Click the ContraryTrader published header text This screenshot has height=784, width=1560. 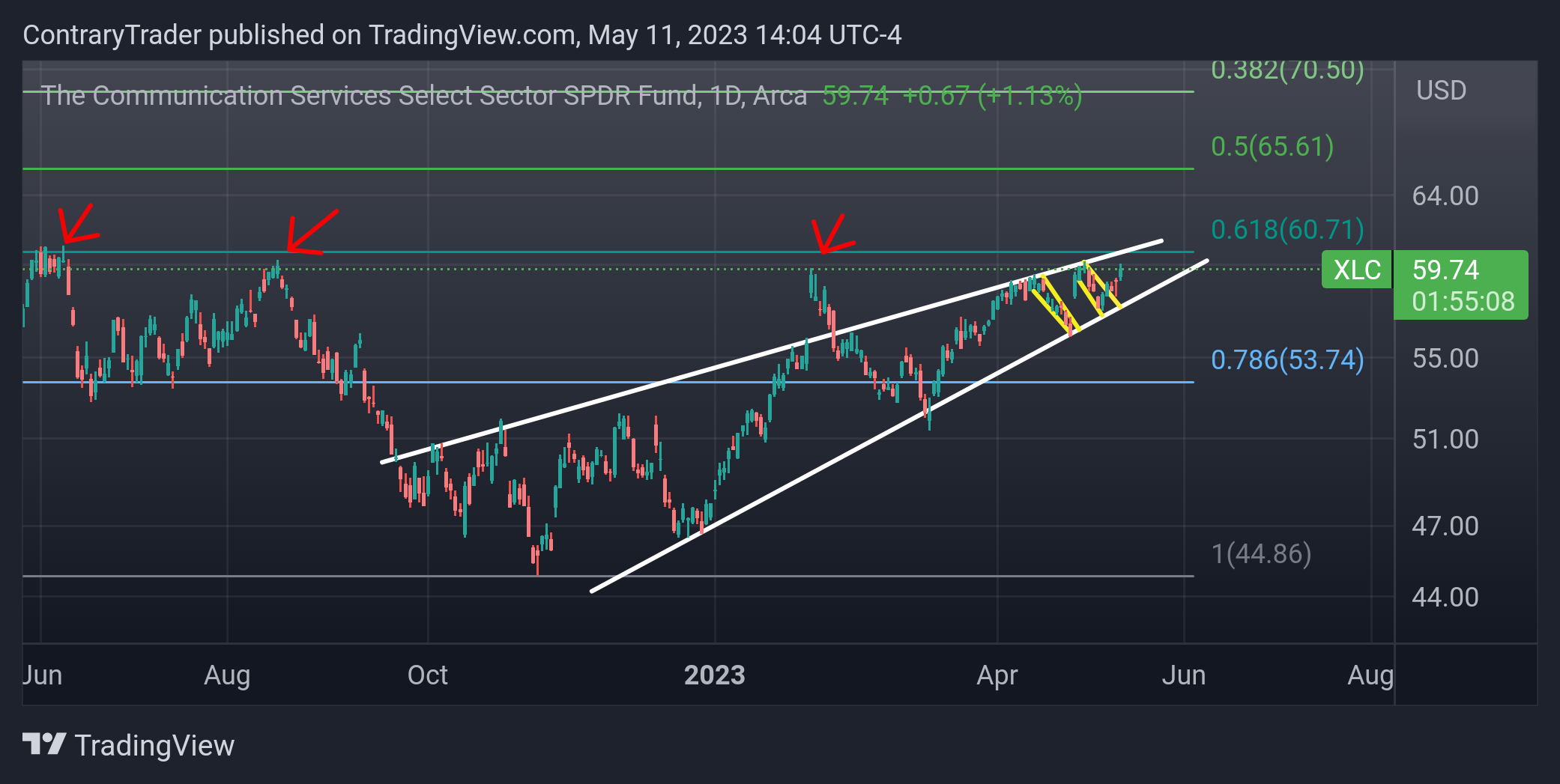pyautogui.click(x=462, y=35)
